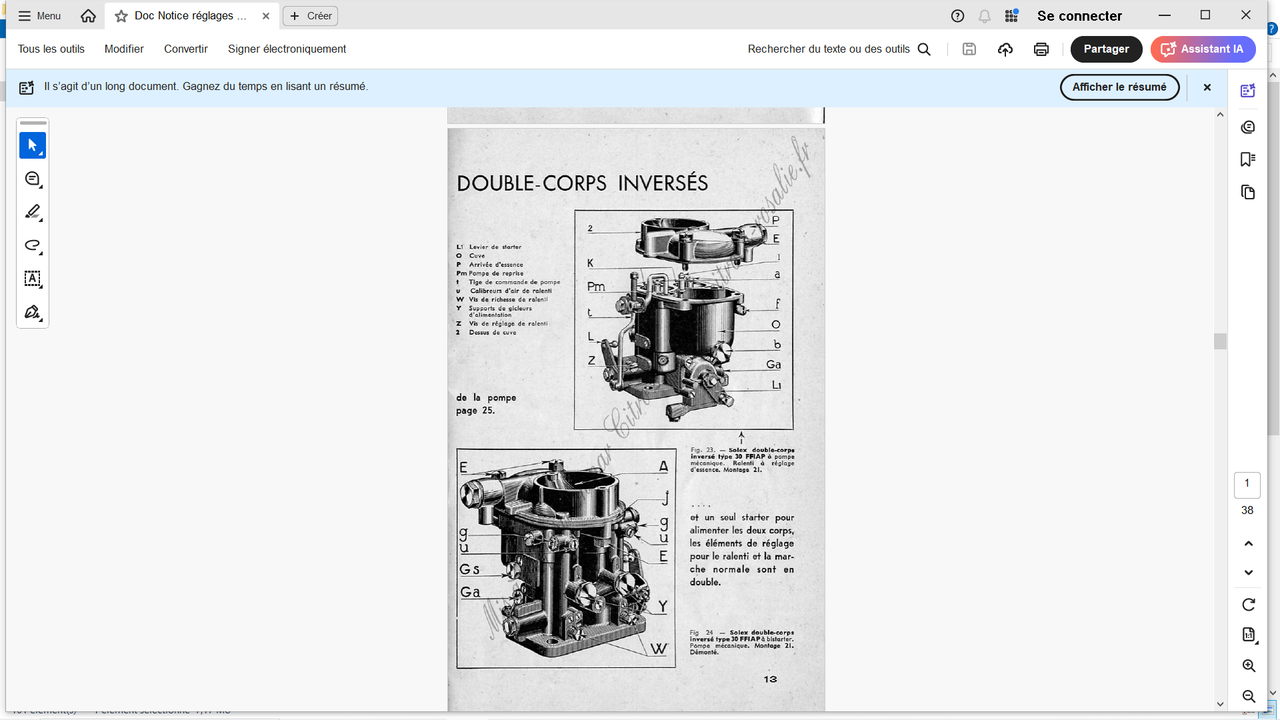1280x720 pixels.
Task: Activate the text box tool
Action: tap(32, 278)
